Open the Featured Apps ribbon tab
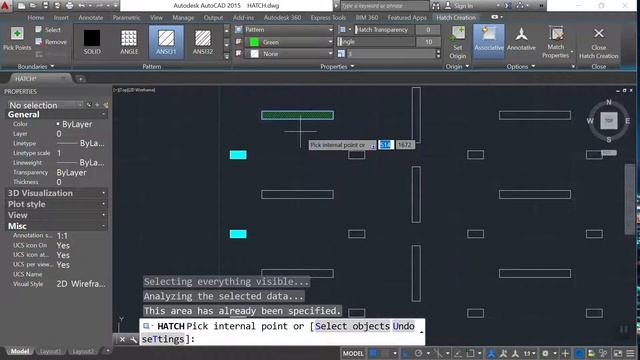 [407, 18]
